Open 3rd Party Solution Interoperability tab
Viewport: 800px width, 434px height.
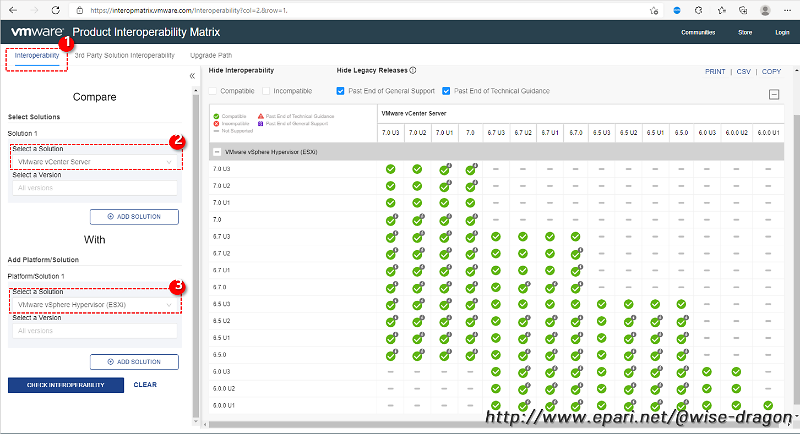(124, 55)
